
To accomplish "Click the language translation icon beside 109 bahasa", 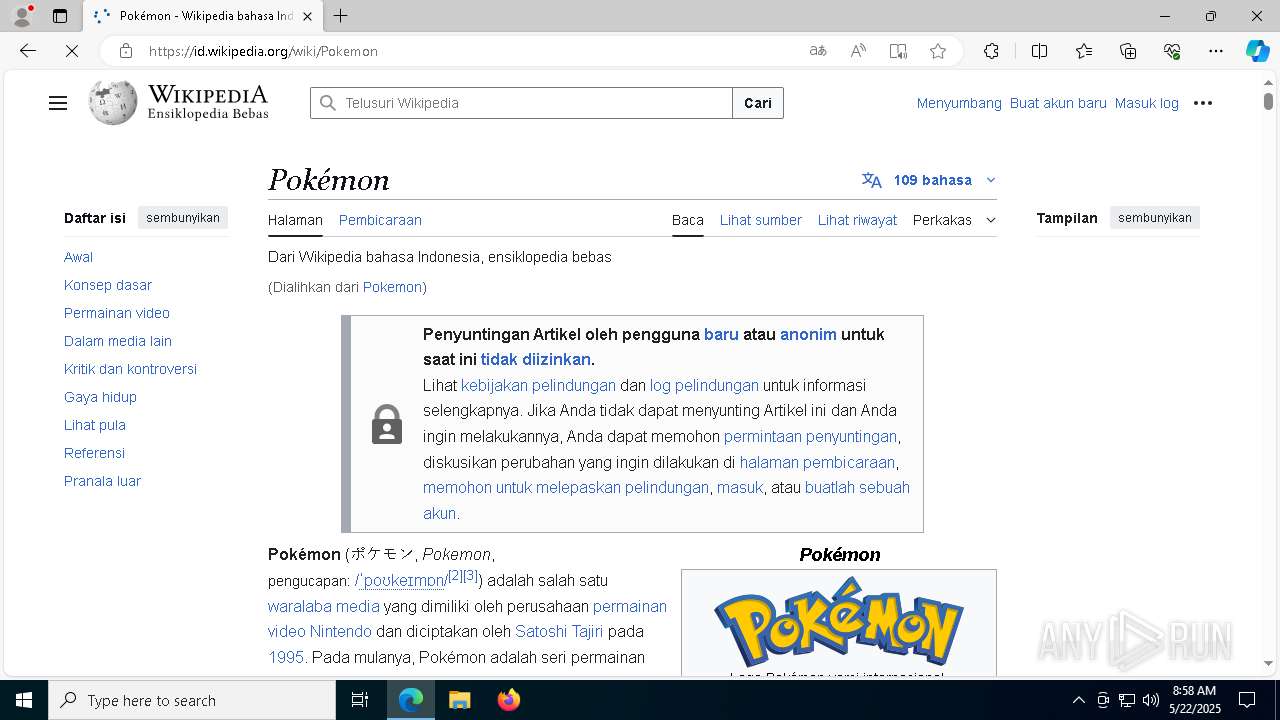I will [x=872, y=180].
